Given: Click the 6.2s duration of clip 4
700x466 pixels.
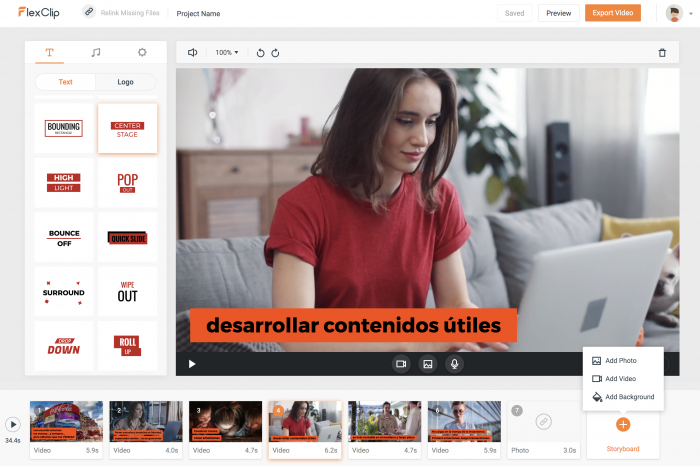Looking at the screenshot, I should pyautogui.click(x=331, y=451).
